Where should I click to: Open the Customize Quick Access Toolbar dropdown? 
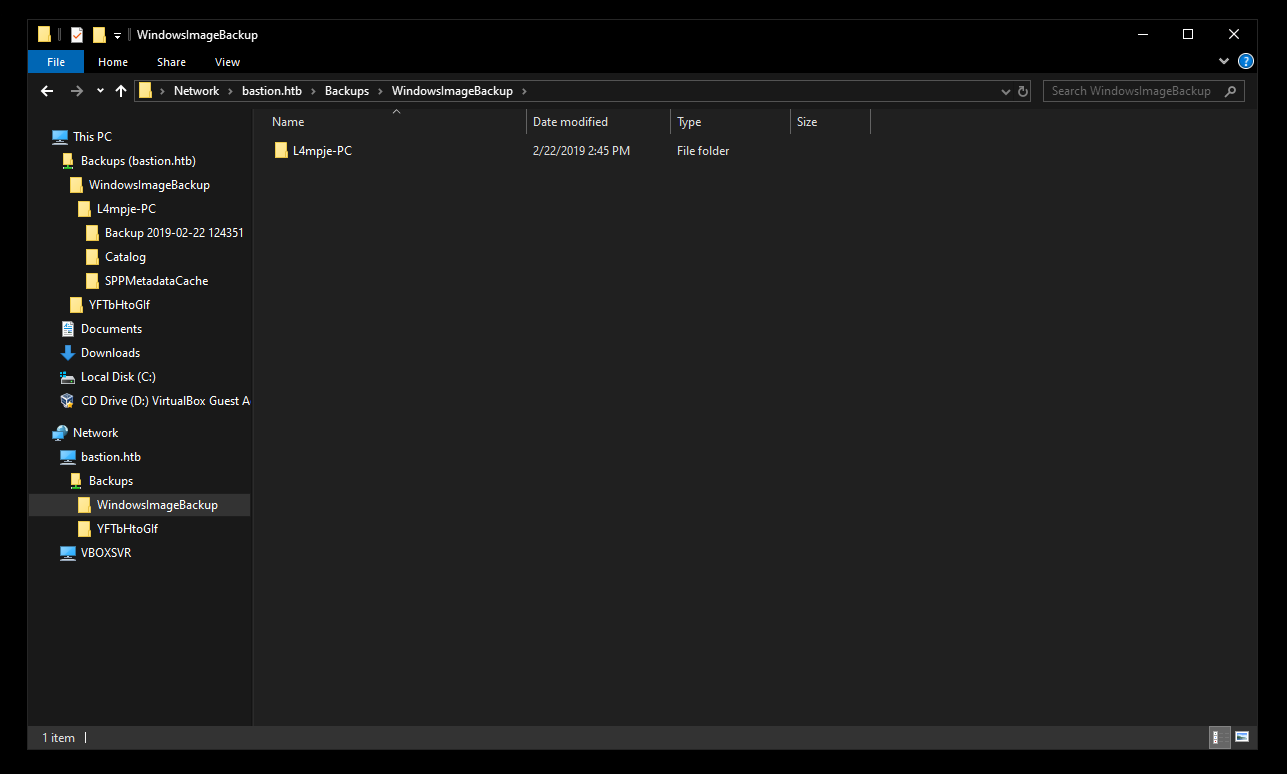[117, 35]
